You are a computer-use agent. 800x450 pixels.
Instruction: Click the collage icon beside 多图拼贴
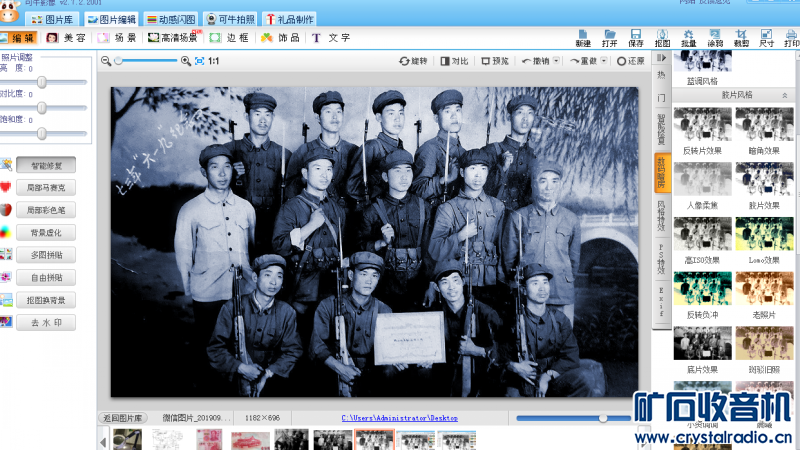coord(6,254)
